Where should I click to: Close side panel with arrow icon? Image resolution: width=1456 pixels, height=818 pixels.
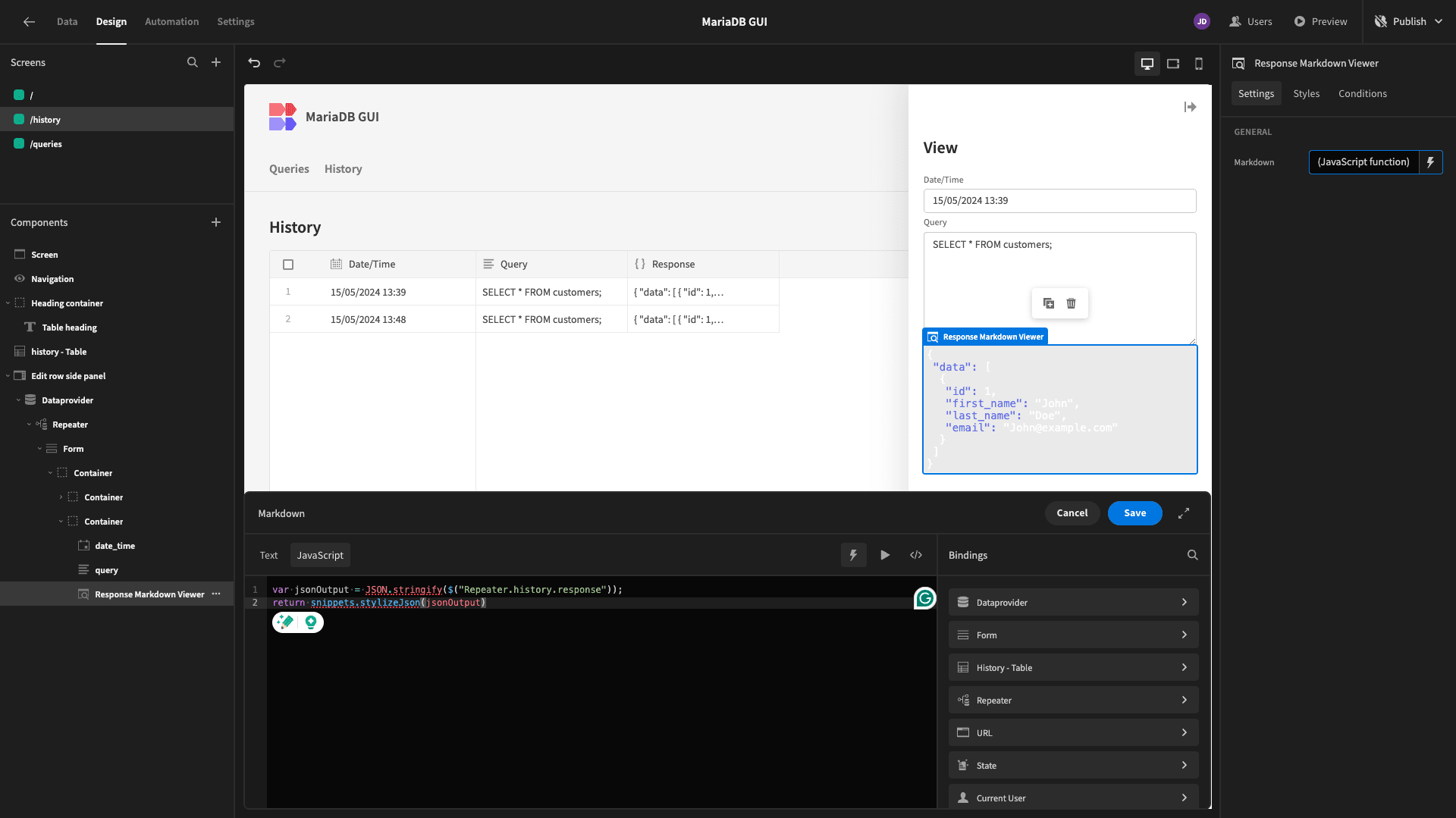click(1190, 108)
